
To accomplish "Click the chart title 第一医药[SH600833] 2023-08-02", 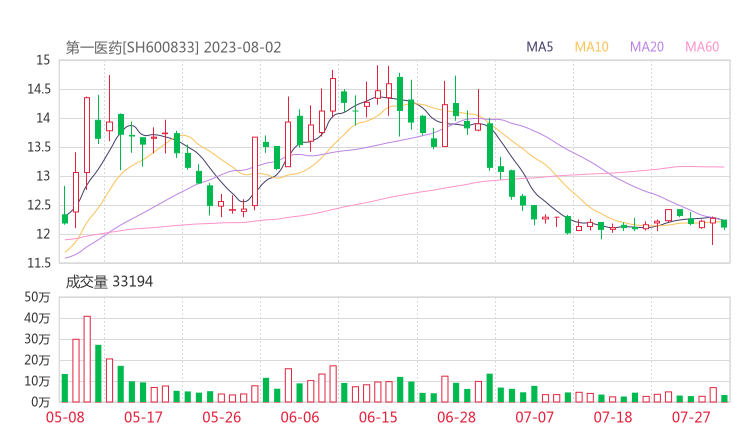I will 173,48.
